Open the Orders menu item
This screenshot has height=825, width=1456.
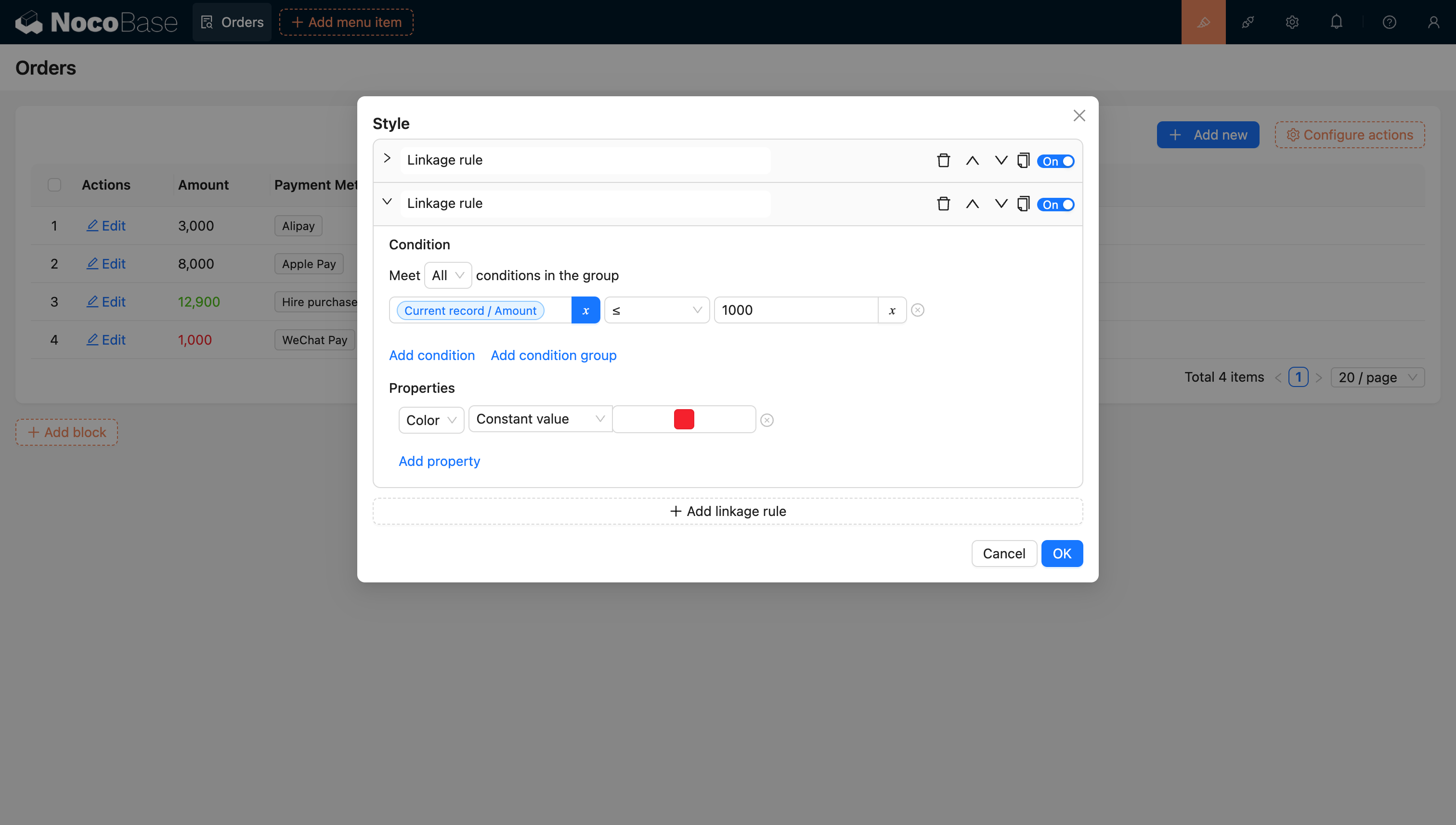pos(232,22)
